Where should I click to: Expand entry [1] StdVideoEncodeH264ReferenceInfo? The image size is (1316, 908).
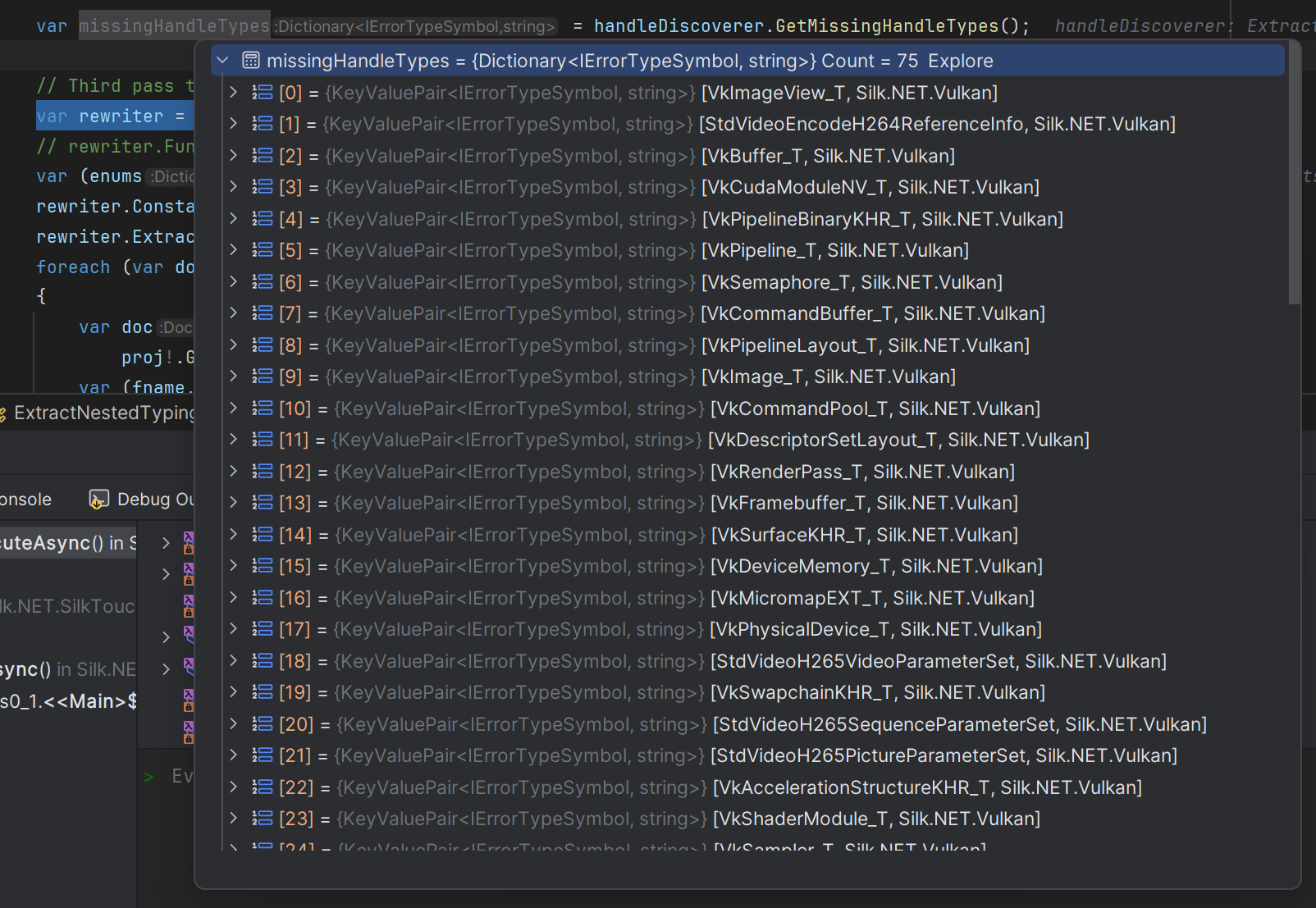pos(234,124)
